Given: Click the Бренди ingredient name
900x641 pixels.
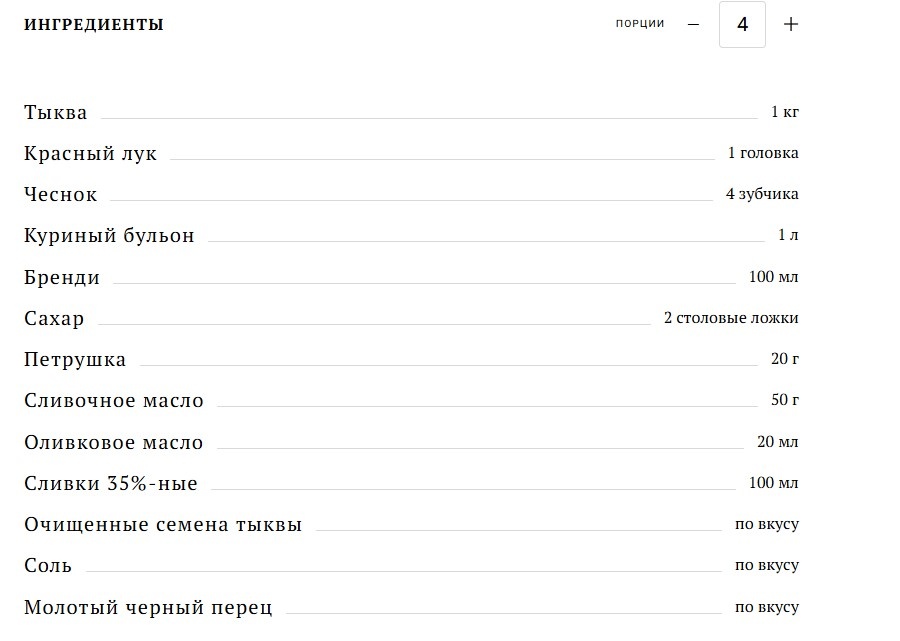Looking at the screenshot, I should 62,278.
